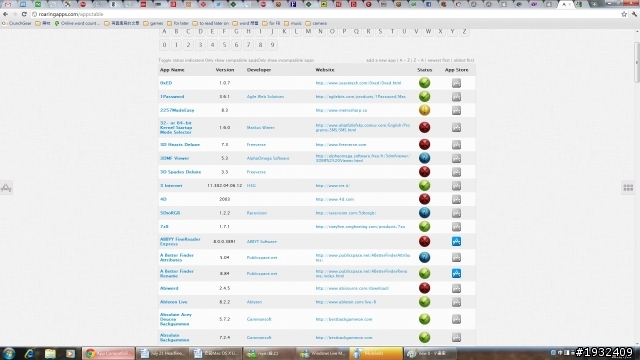Reload the page with the refresh icon
The width and height of the screenshot is (640, 360).
[24, 14]
